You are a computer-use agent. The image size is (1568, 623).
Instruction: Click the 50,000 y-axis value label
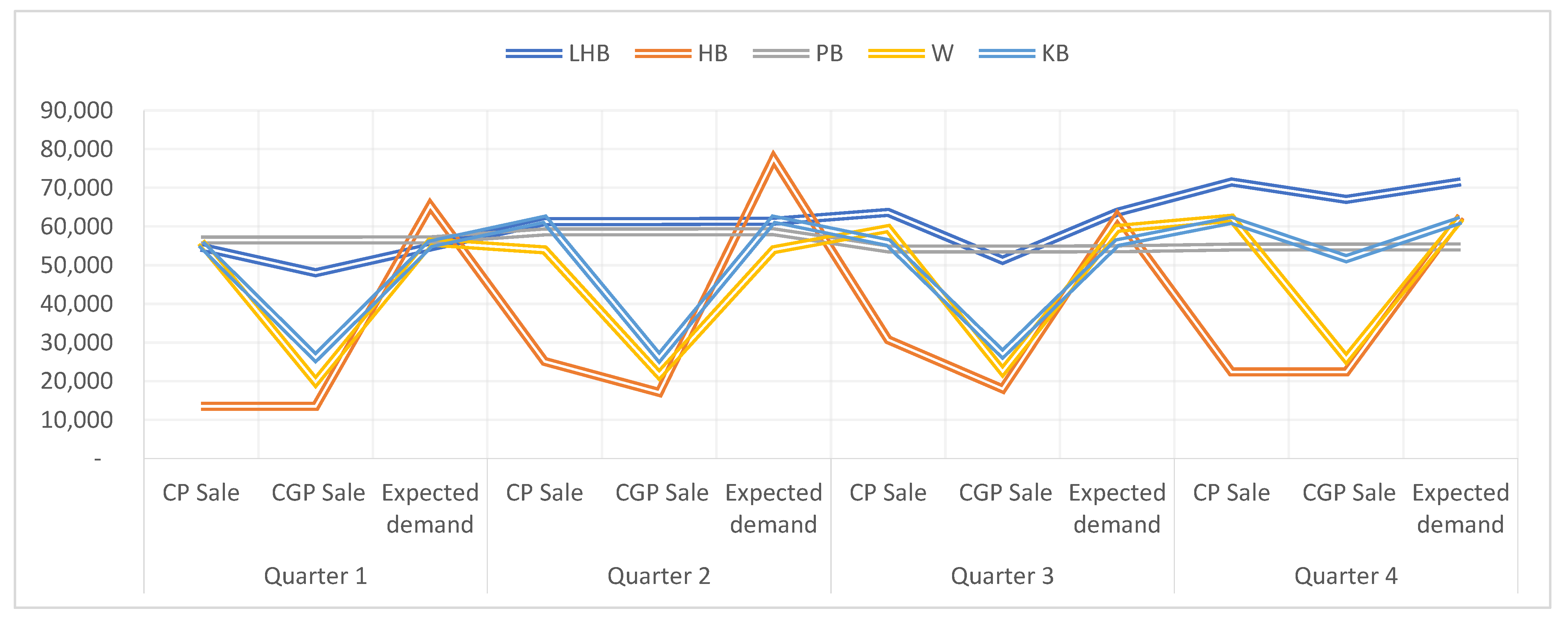(77, 265)
